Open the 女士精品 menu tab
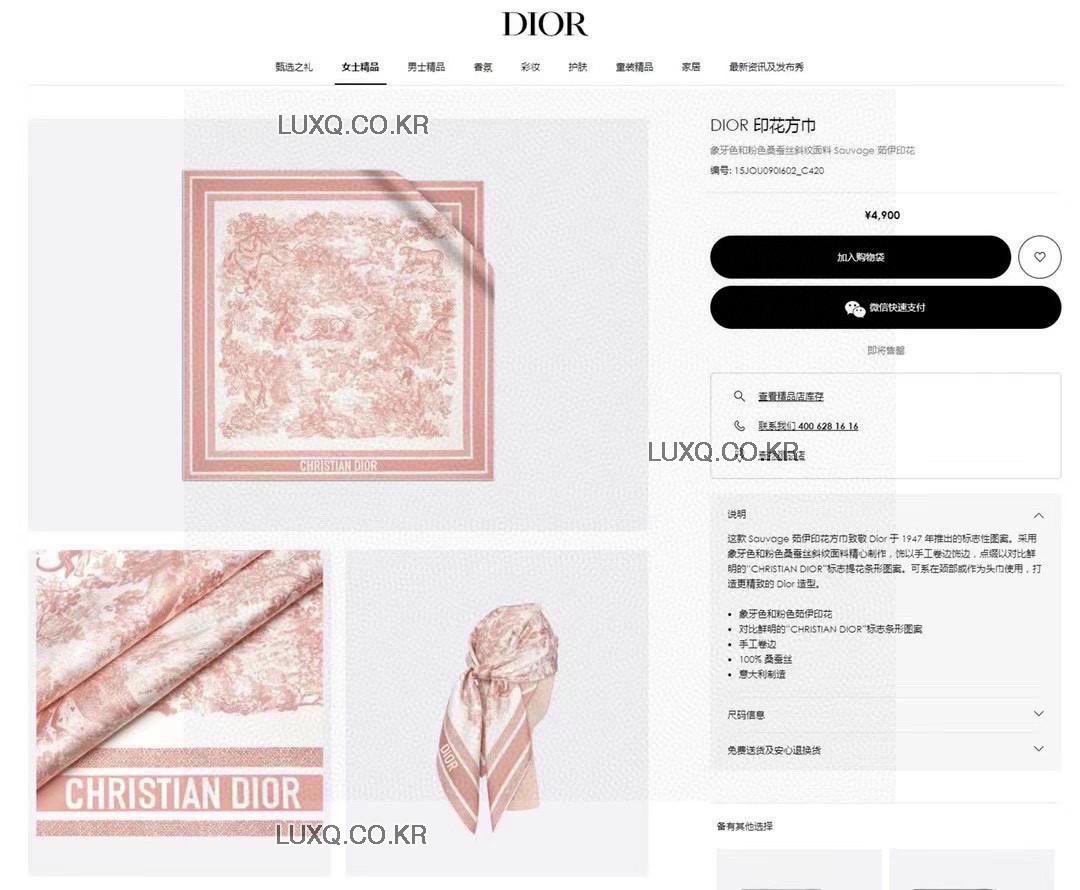Viewport: 1080px width, 890px height. click(x=360, y=67)
